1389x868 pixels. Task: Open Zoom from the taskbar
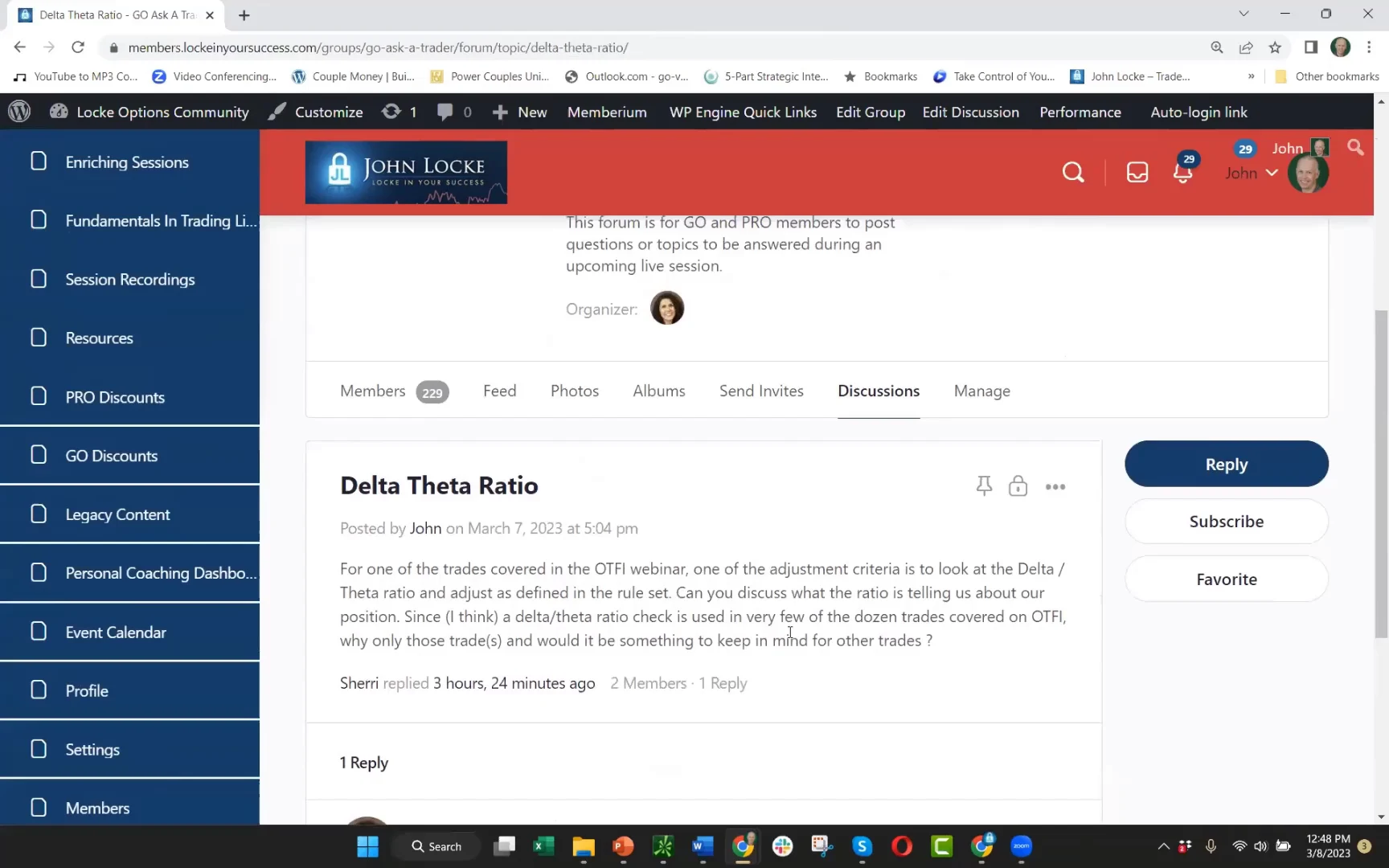point(1021,846)
